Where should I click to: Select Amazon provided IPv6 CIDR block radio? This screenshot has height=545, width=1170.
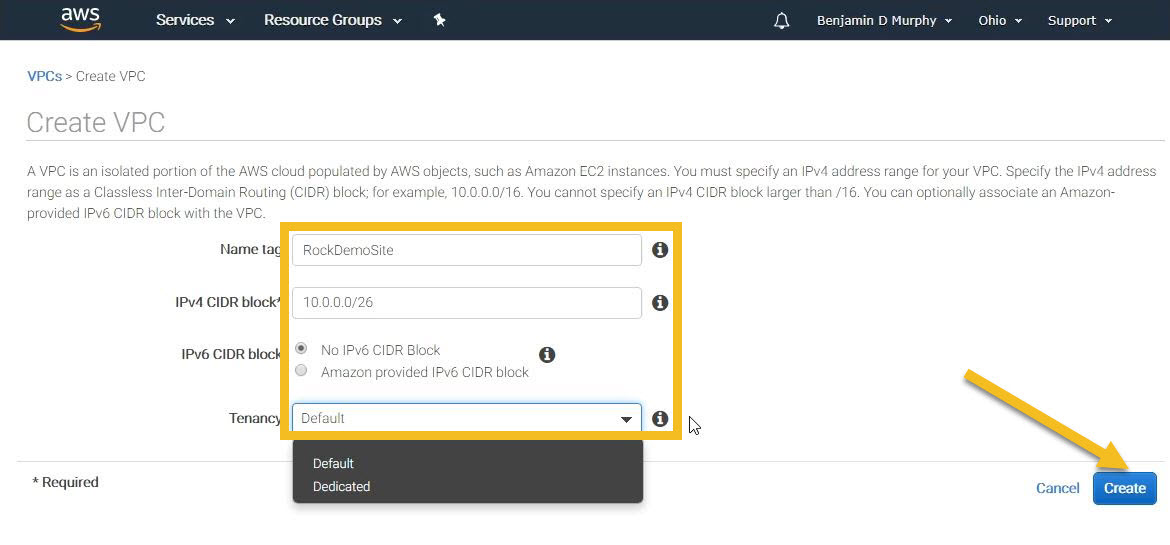[x=301, y=370]
